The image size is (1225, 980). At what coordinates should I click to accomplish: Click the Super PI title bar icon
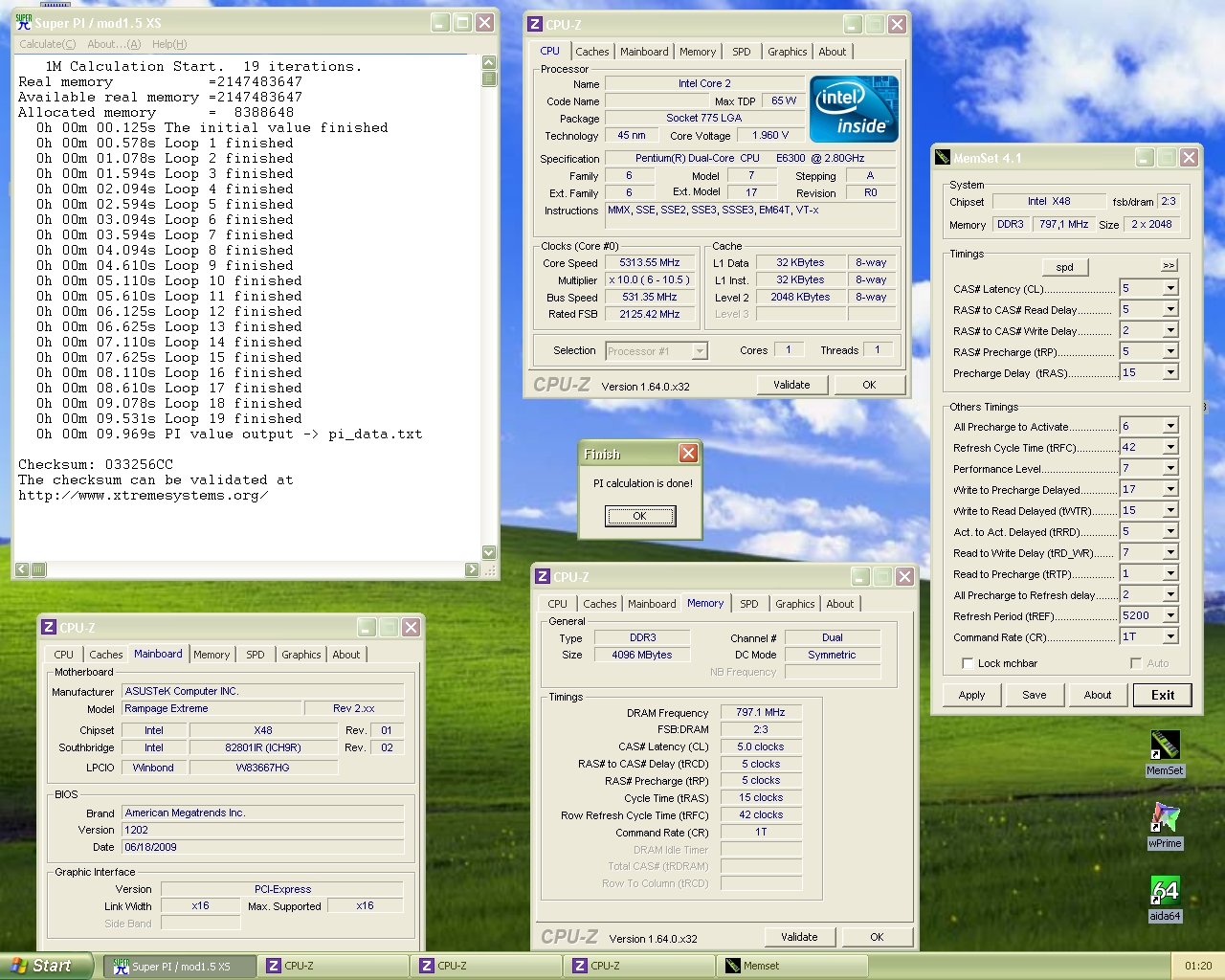pos(24,22)
